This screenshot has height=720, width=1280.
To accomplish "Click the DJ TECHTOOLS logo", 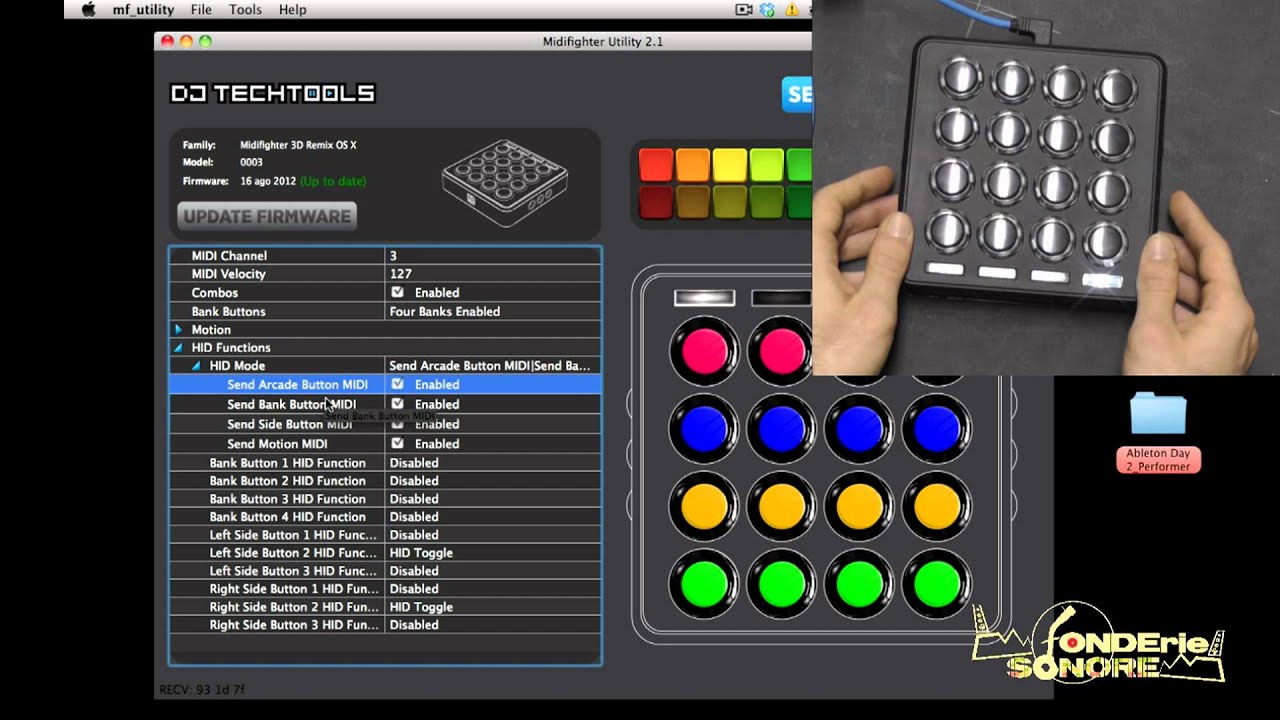I will [272, 94].
